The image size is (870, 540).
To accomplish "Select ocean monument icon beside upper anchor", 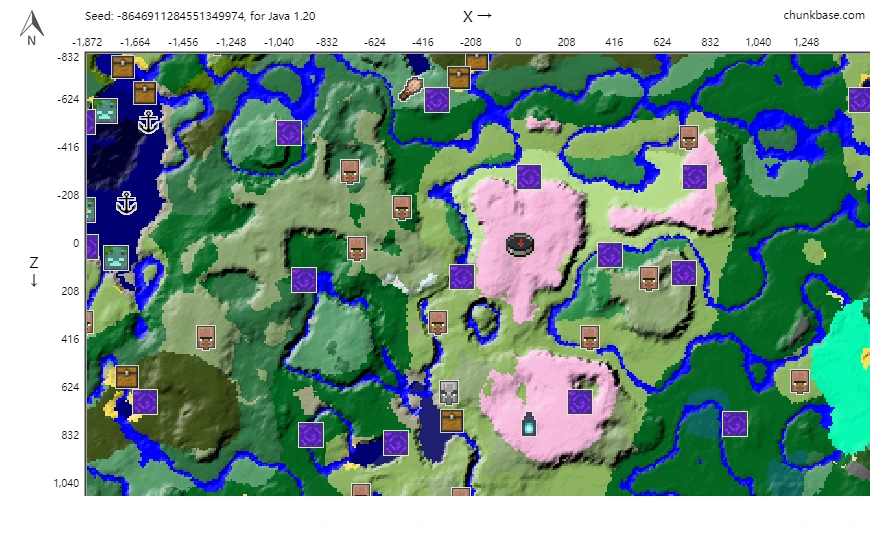I will tap(105, 110).
